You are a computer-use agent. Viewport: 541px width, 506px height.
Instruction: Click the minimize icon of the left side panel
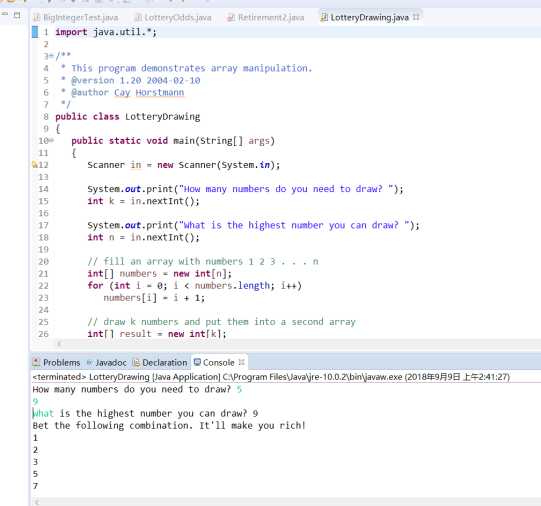tap(4, 14)
